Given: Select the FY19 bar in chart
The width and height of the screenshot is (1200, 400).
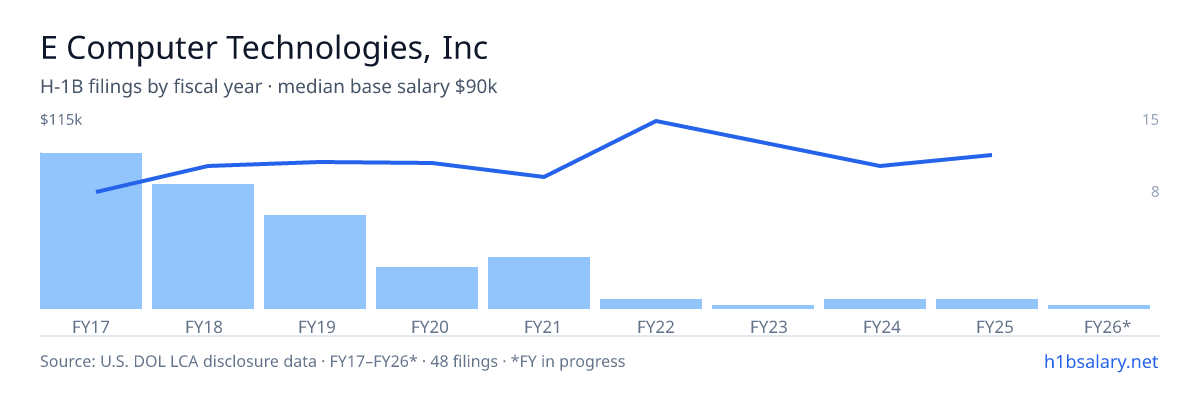Looking at the screenshot, I should pos(315,262).
